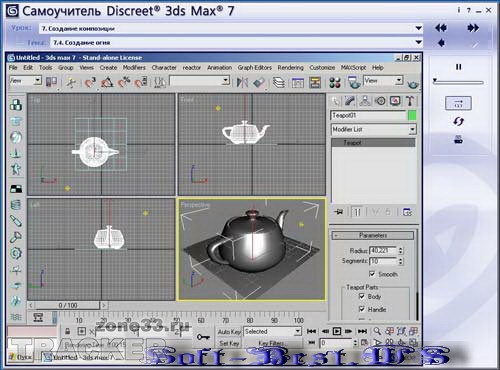Click the Teapot01 object name field

[368, 115]
